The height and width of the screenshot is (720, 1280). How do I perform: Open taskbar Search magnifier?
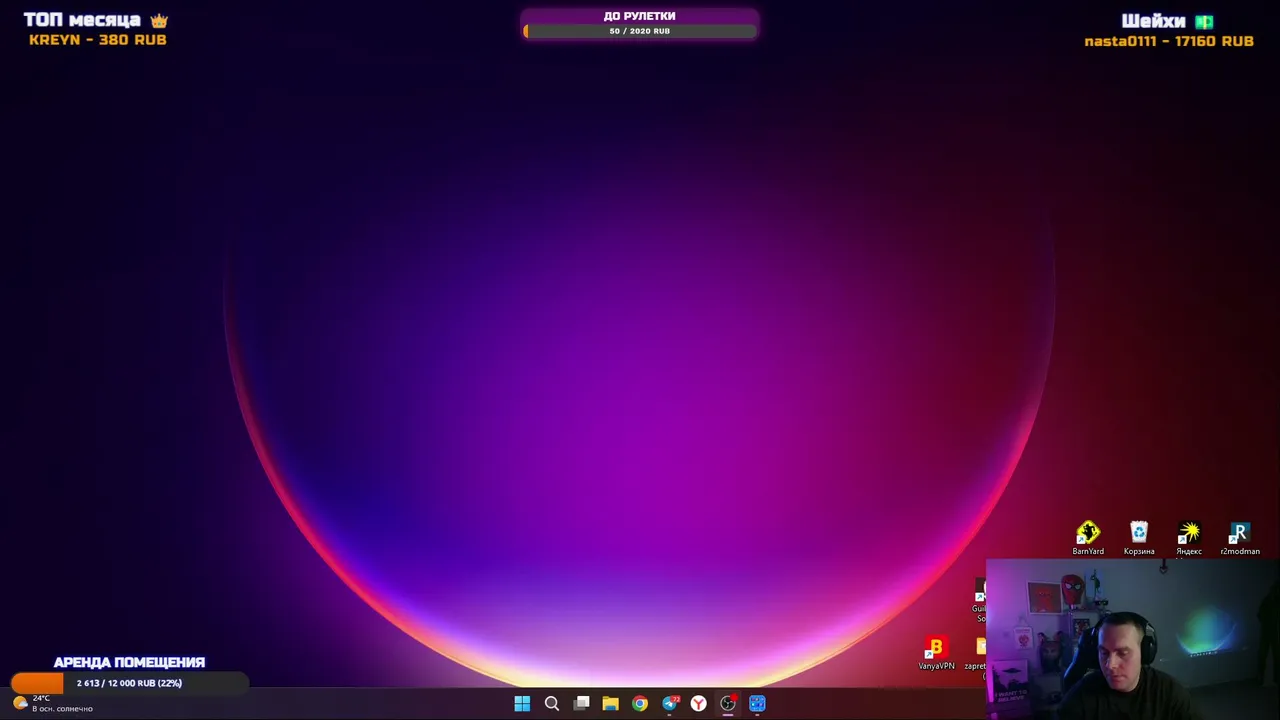[552, 704]
